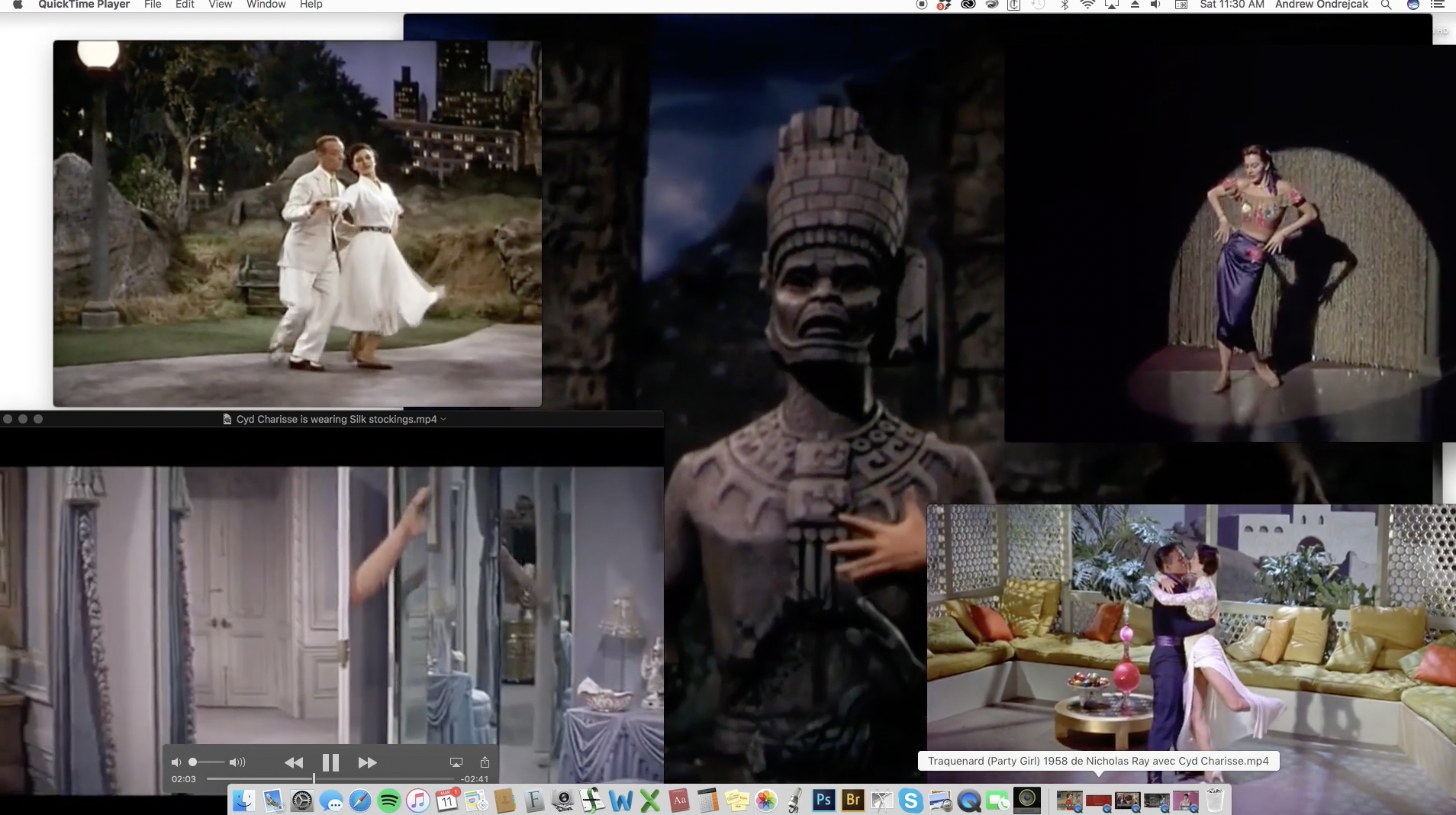Open System Preferences from the Dock
The height and width of the screenshot is (815, 1456).
point(302,801)
